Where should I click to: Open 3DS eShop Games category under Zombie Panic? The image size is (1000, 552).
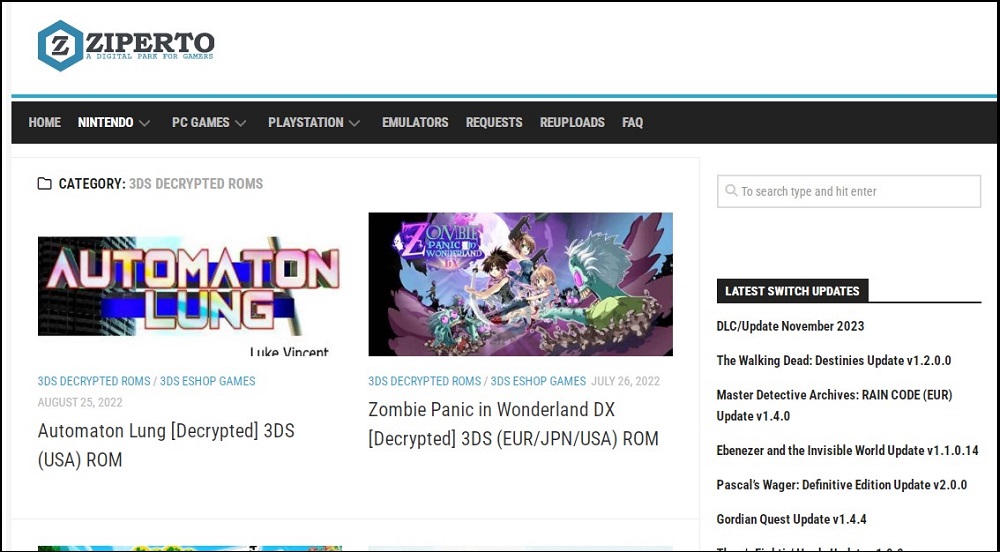coord(538,381)
